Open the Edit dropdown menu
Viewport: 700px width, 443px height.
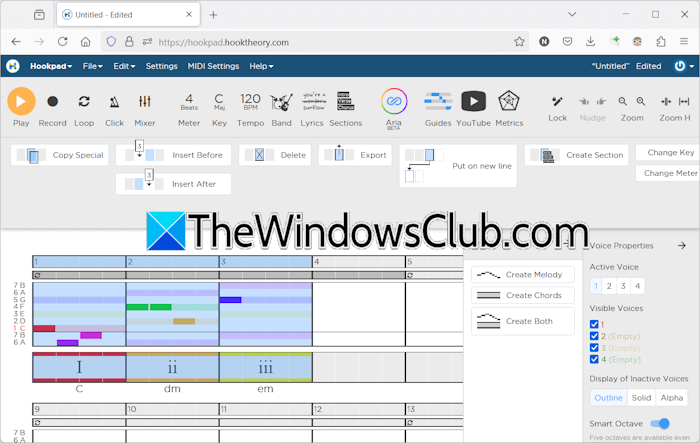[124, 66]
